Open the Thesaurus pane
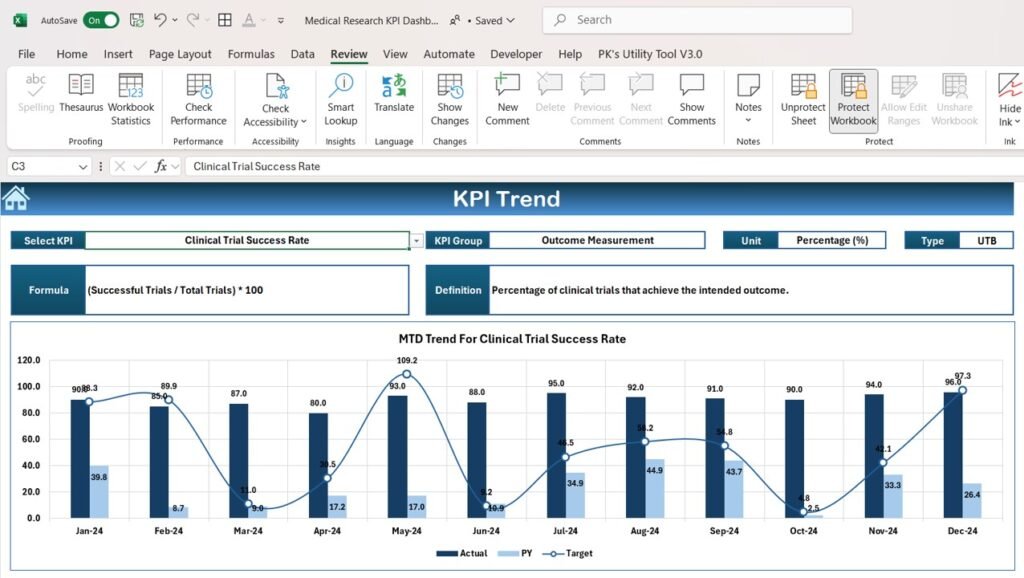Viewport: 1024px width, 578px height. (x=80, y=97)
